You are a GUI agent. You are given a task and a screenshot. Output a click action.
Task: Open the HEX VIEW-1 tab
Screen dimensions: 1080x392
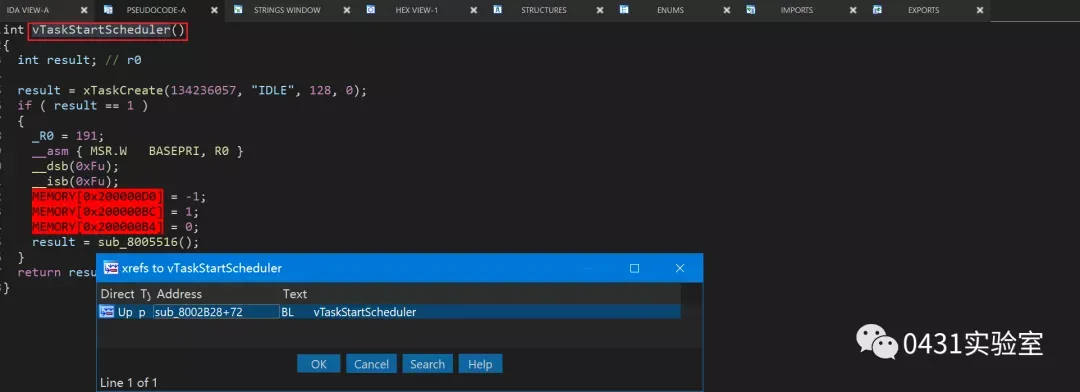coord(417,10)
